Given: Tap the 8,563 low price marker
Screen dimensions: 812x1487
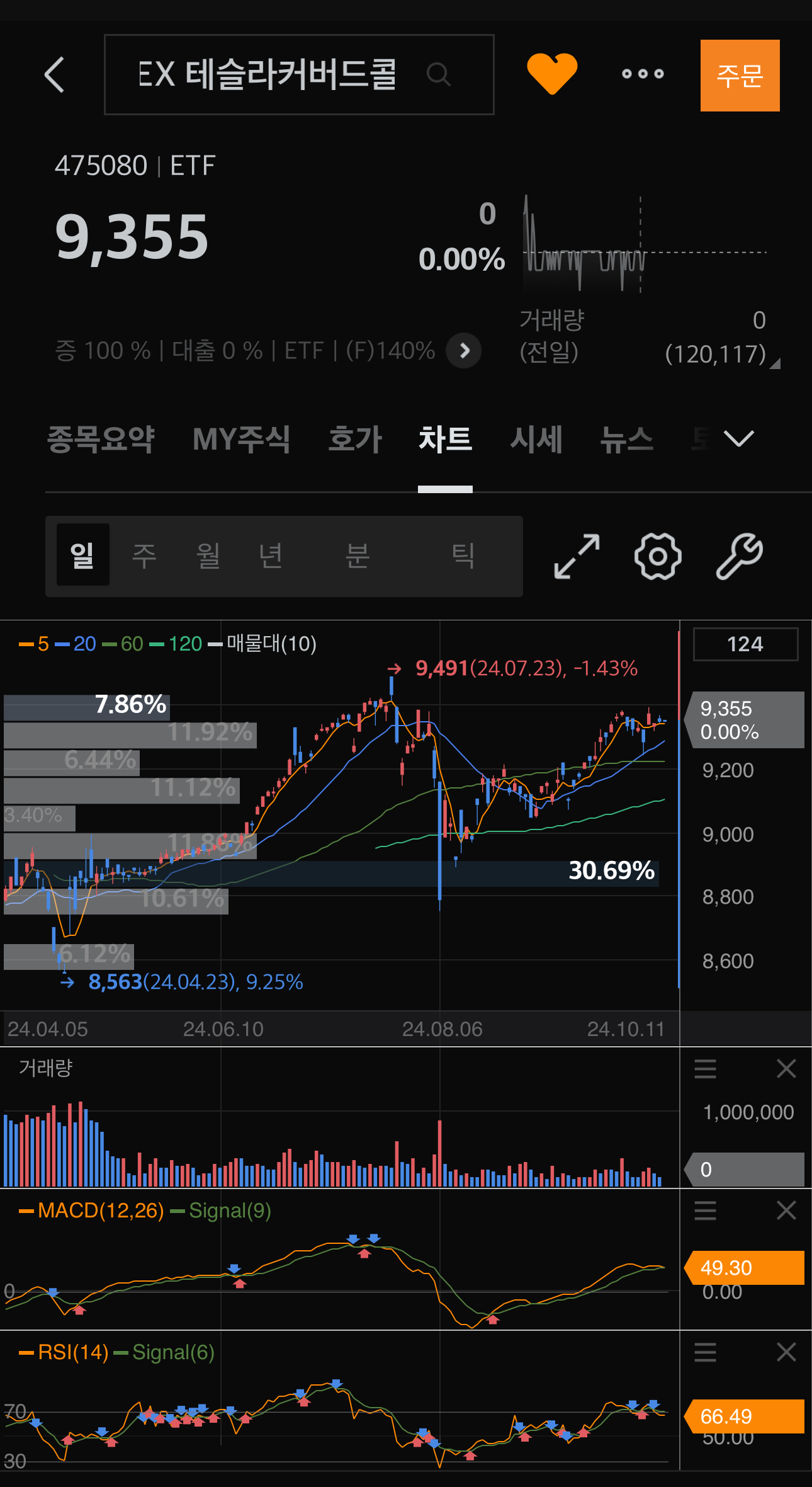Looking at the screenshot, I should tap(181, 982).
